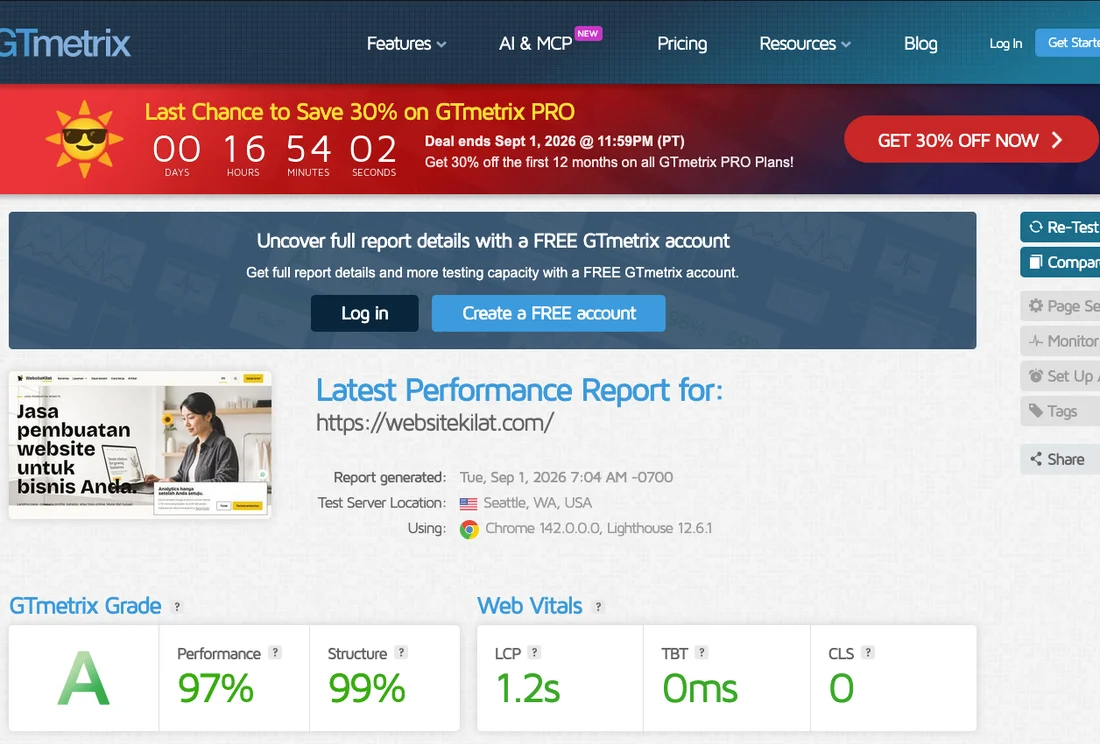Click the 0ms TBT value

pyautogui.click(x=700, y=688)
